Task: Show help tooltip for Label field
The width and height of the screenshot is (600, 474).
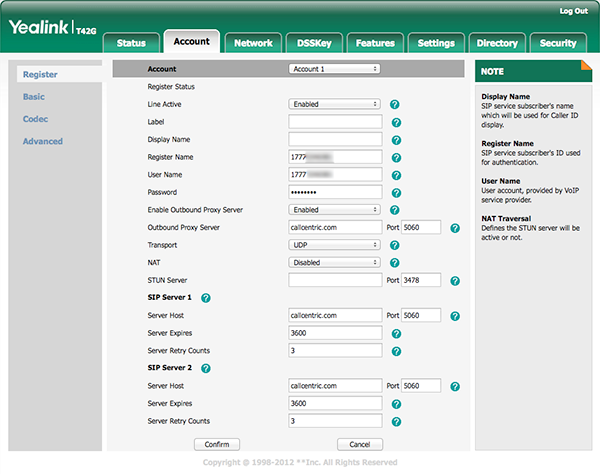Action: tap(396, 122)
